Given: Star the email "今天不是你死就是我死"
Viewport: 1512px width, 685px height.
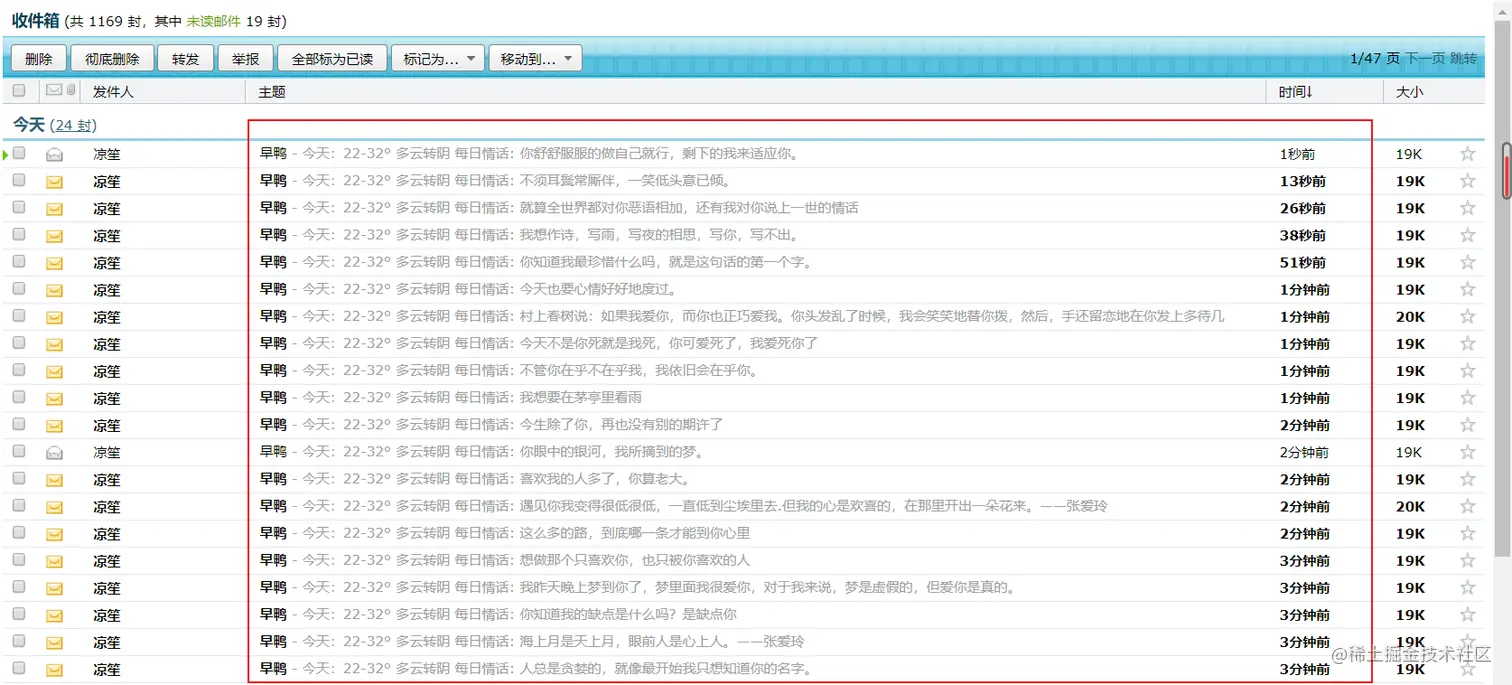Looking at the screenshot, I should pyautogui.click(x=1467, y=343).
